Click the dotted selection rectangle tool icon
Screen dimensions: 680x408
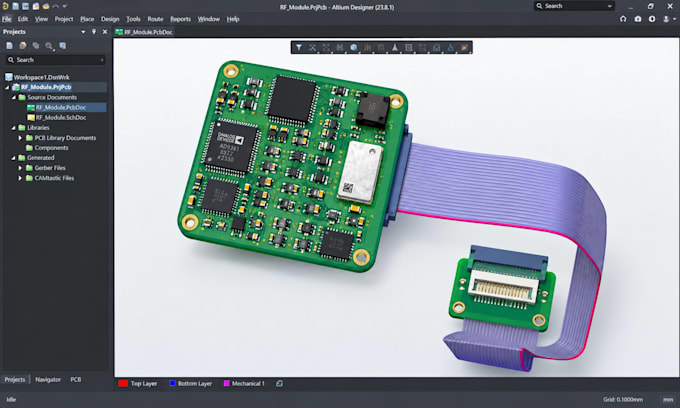326,47
